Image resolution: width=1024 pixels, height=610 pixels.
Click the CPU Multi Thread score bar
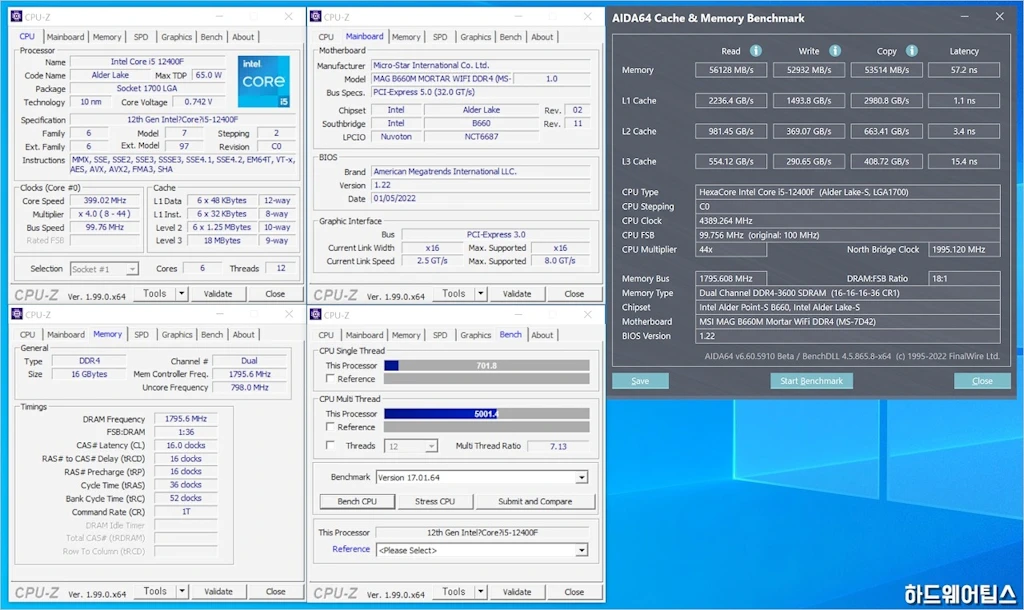tap(487, 413)
